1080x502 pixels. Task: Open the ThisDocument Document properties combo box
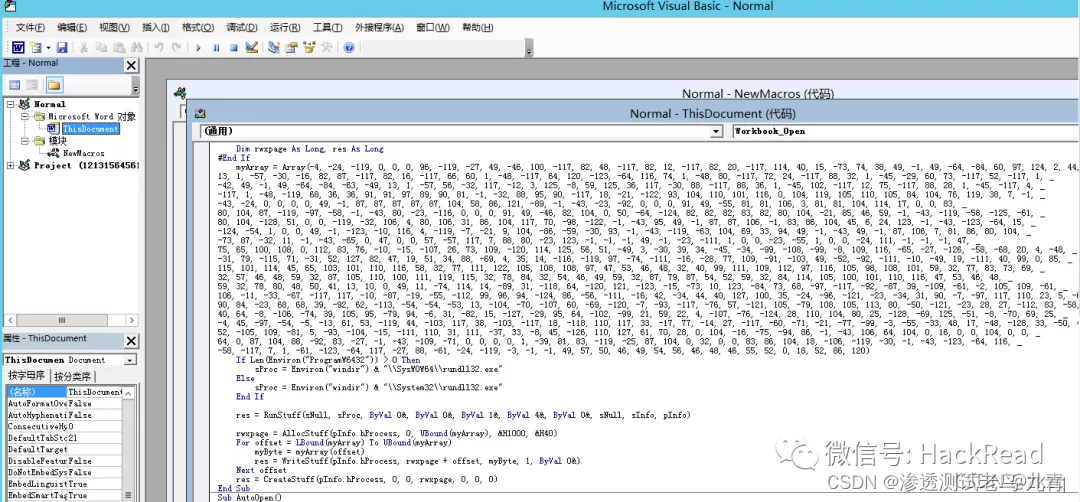pyautogui.click(x=70, y=359)
